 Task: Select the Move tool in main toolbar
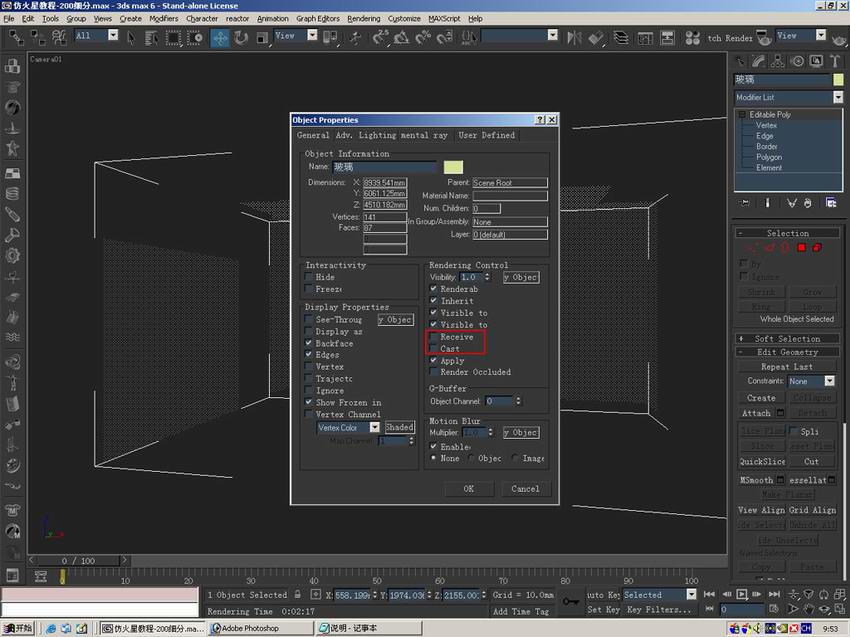tap(218, 37)
